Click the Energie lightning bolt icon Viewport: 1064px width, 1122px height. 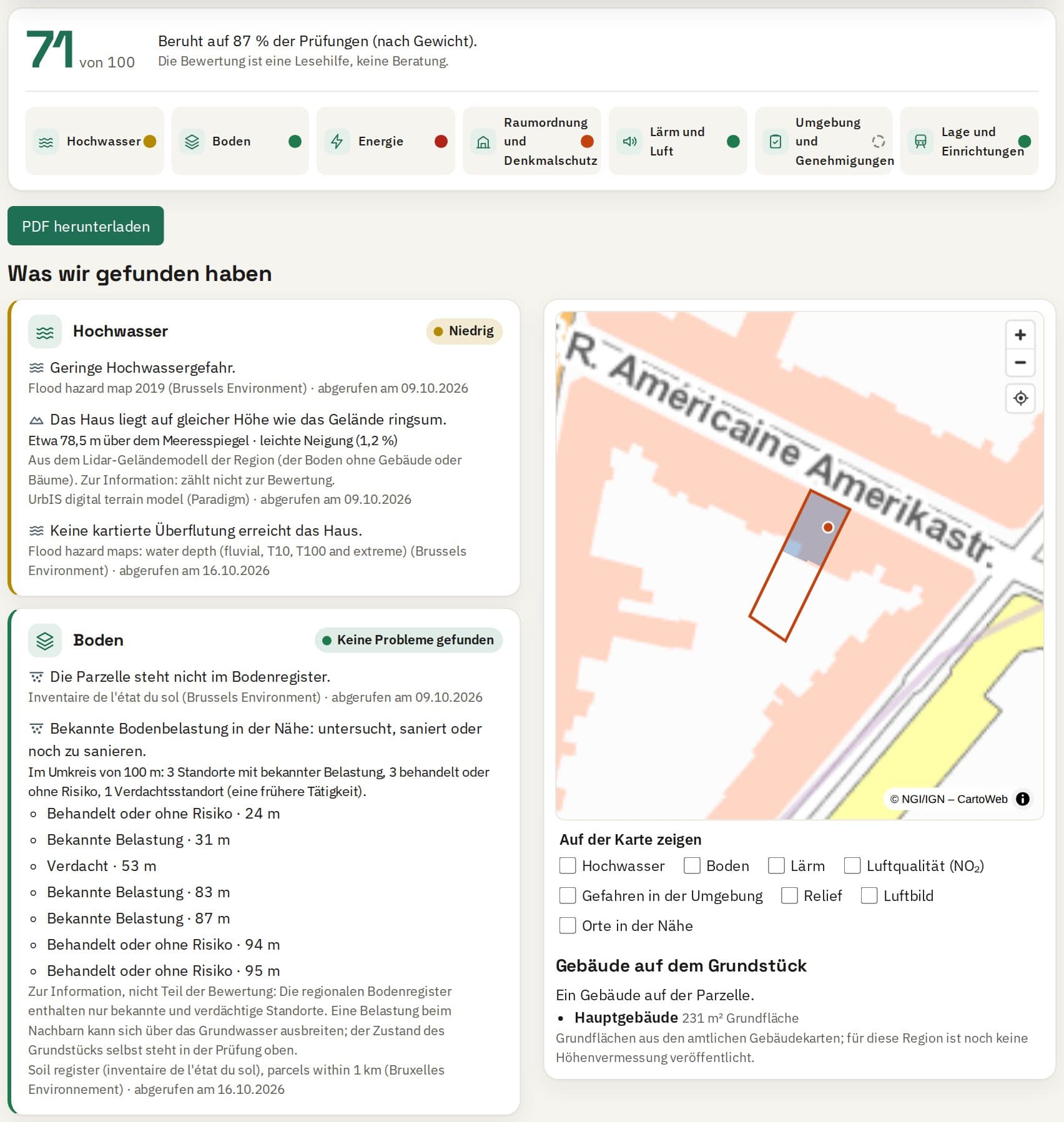pos(337,142)
